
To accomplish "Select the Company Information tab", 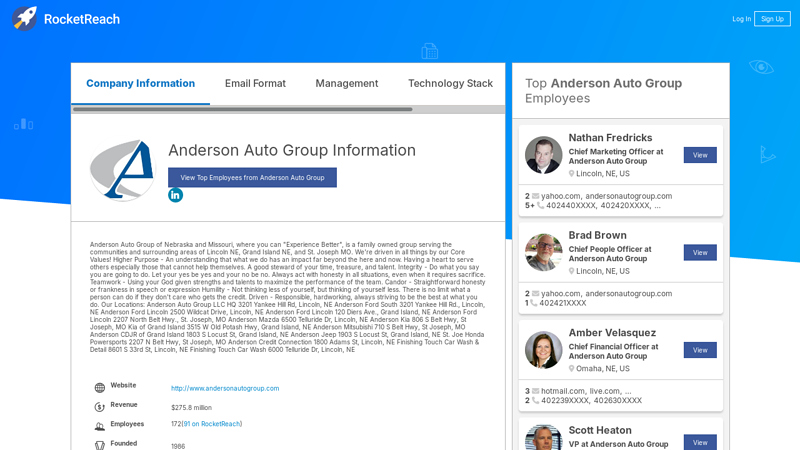I will pos(140,83).
